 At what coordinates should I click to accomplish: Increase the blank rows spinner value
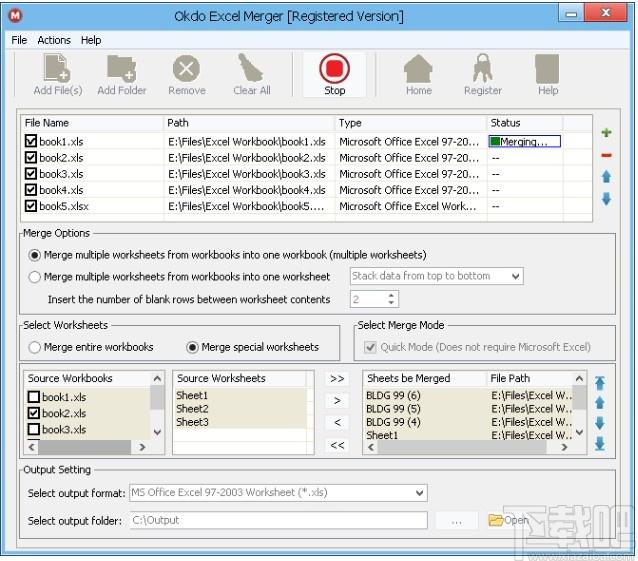pos(391,295)
